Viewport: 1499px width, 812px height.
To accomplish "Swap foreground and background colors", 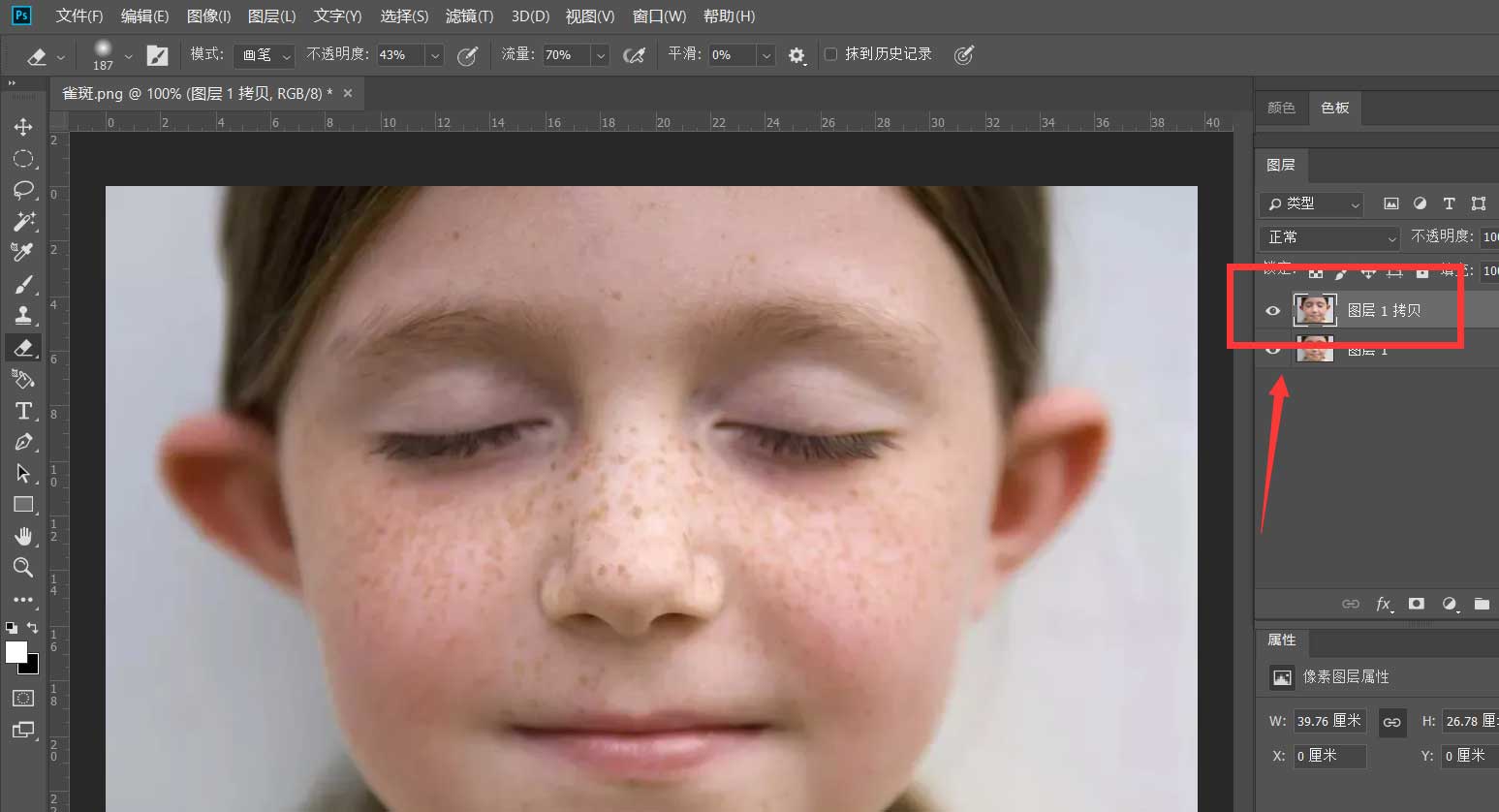I will point(33,628).
